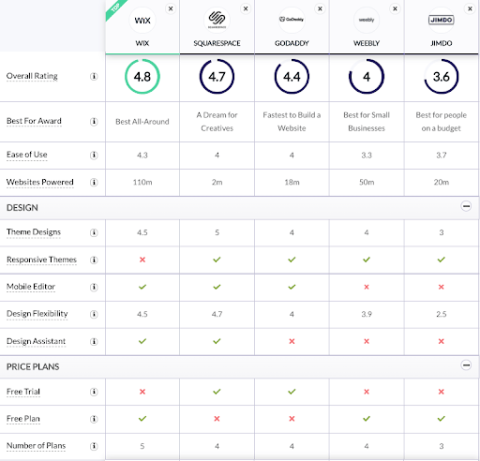Click GoDaddy red cross for Design Assistant
Screen dimensions: 480x461
pos(292,341)
